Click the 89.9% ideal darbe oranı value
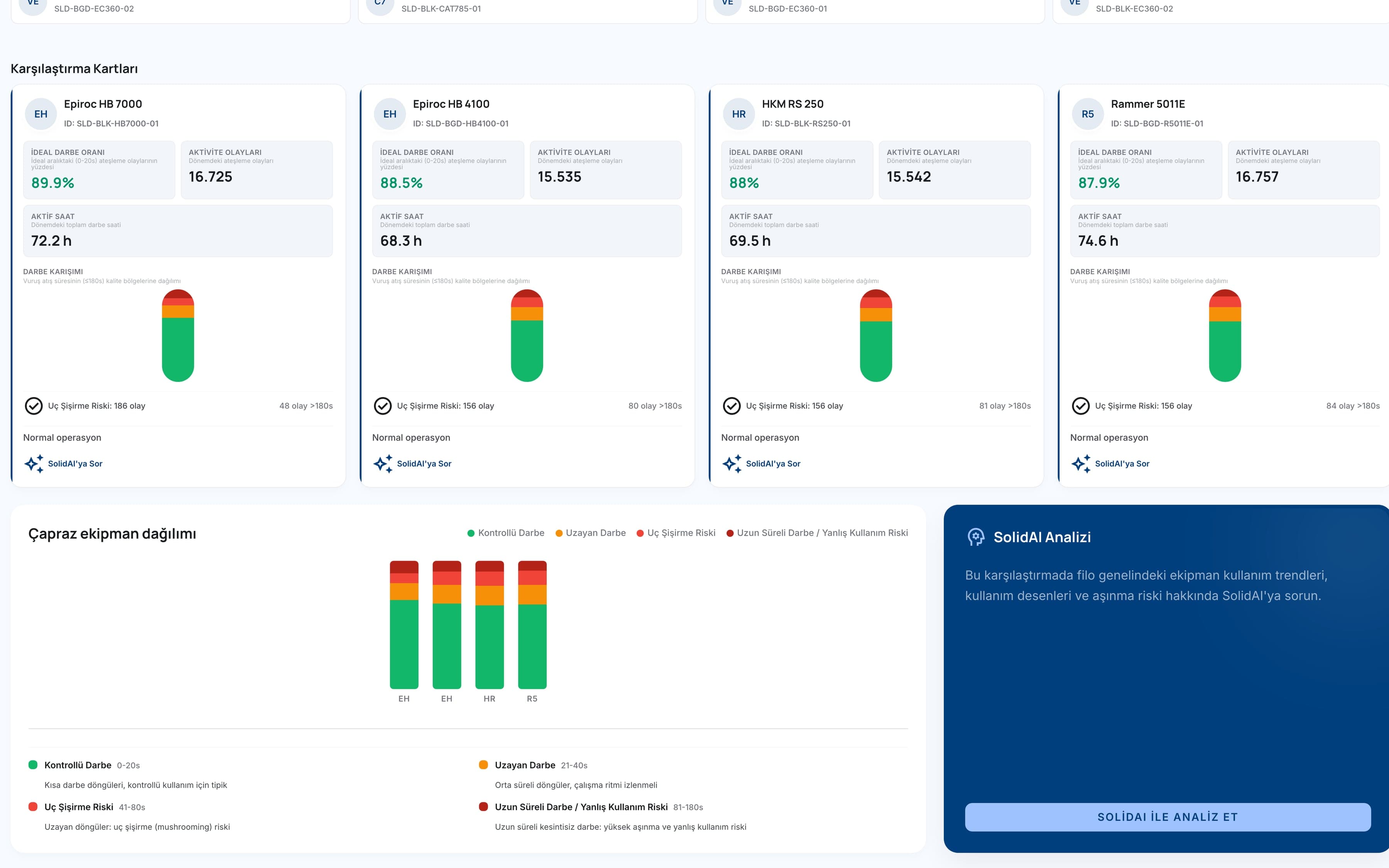The height and width of the screenshot is (868, 1389). [53, 183]
